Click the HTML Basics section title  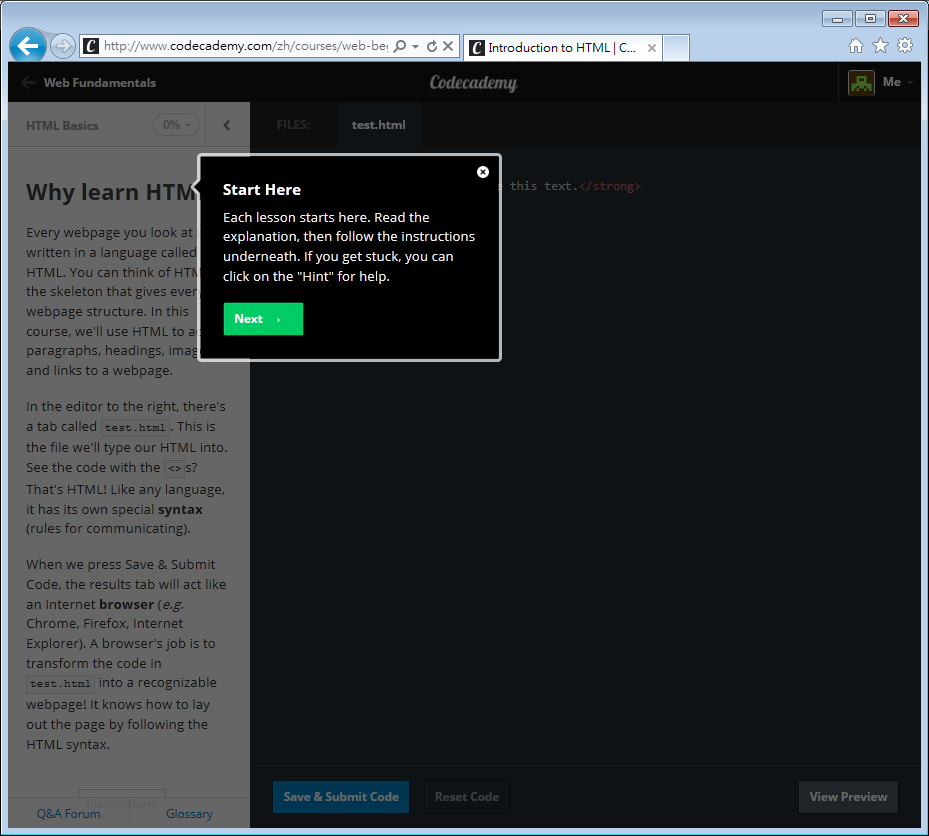pos(62,126)
